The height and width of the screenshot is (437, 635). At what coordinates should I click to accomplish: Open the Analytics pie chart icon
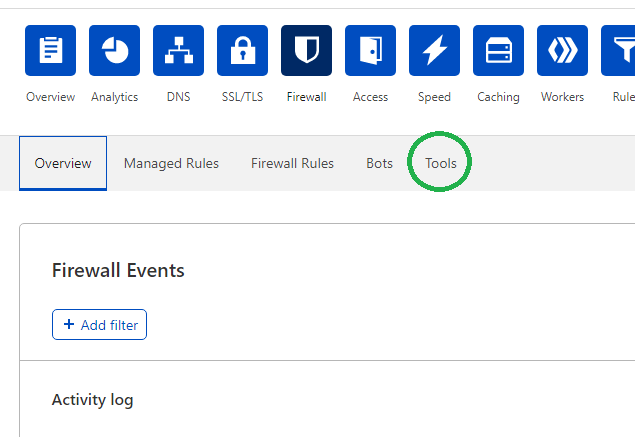coord(114,51)
